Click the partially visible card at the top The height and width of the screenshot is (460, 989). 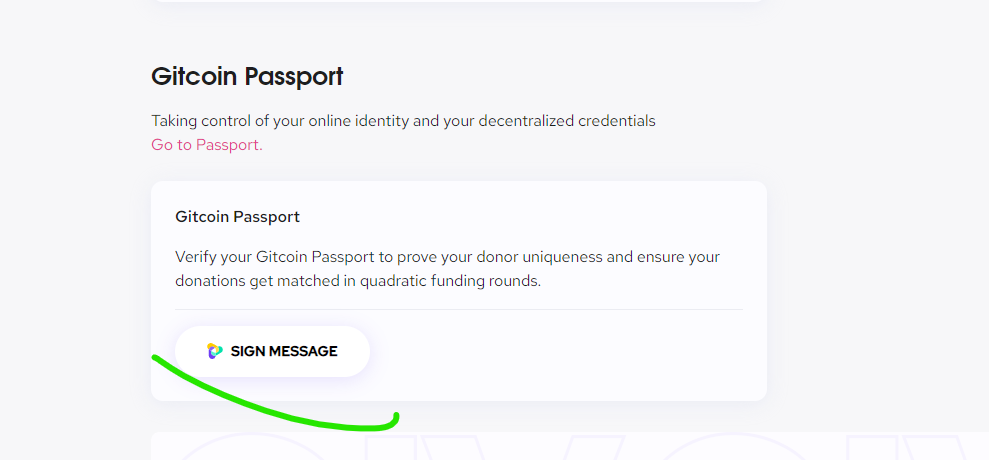(459, 1)
